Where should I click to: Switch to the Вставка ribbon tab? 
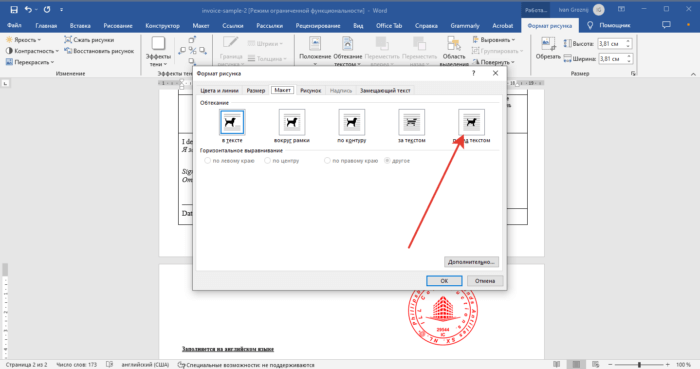pyautogui.click(x=80, y=25)
